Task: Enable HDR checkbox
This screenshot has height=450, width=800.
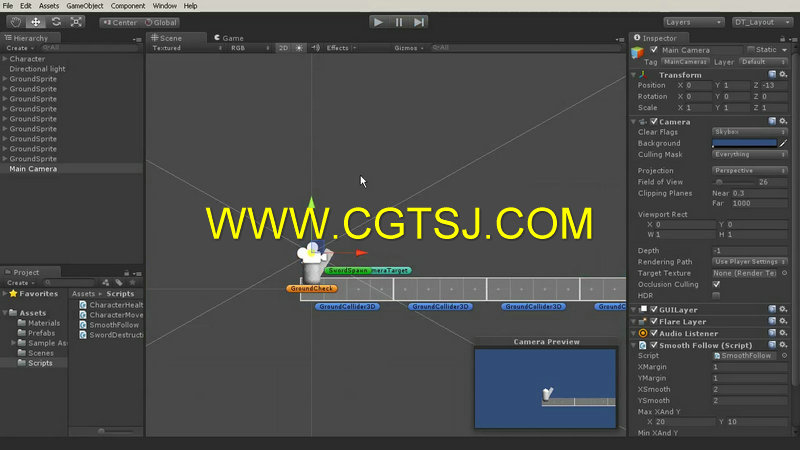Action: [x=716, y=295]
